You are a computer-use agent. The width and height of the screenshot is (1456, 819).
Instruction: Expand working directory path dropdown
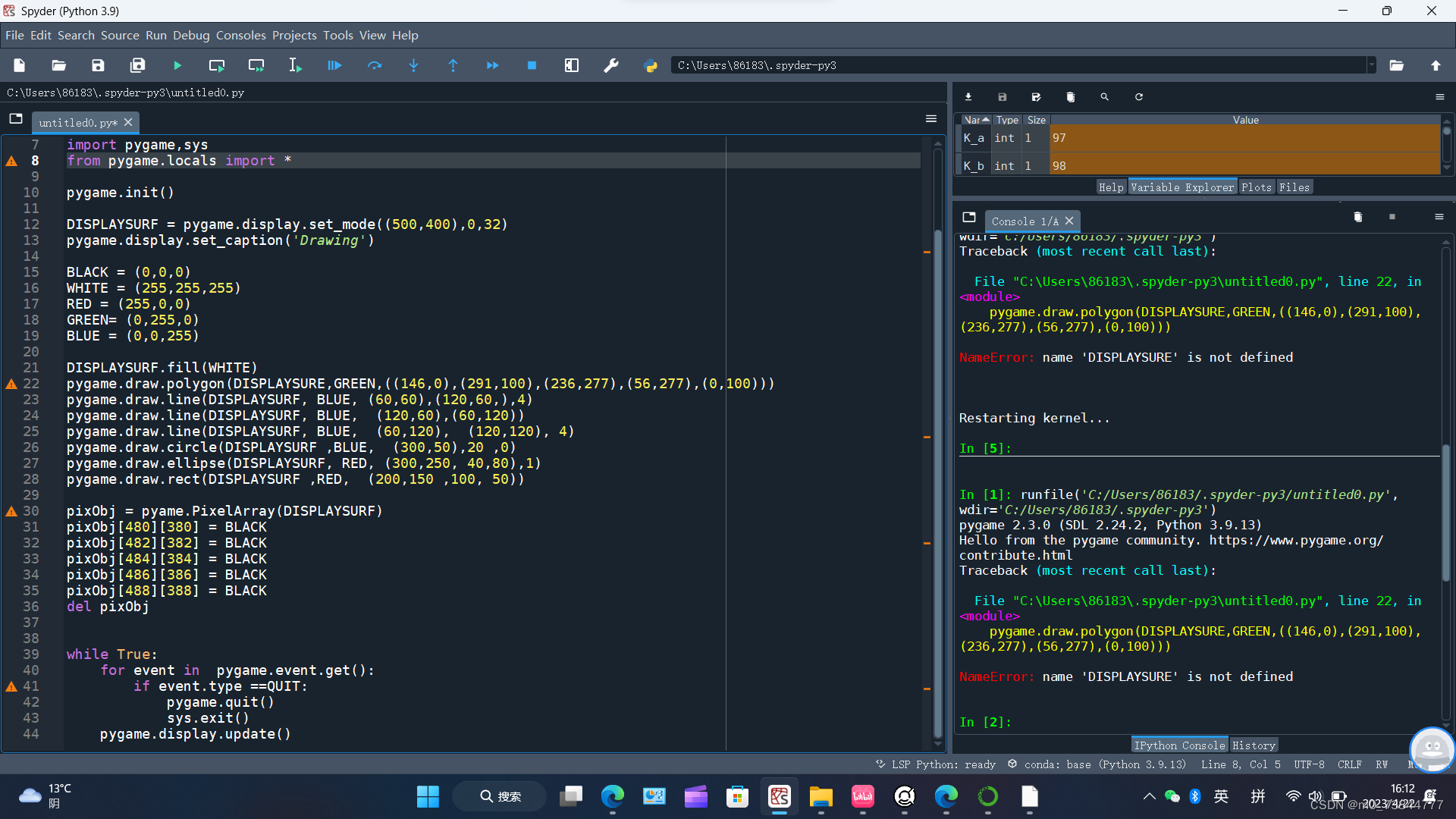click(x=1371, y=65)
